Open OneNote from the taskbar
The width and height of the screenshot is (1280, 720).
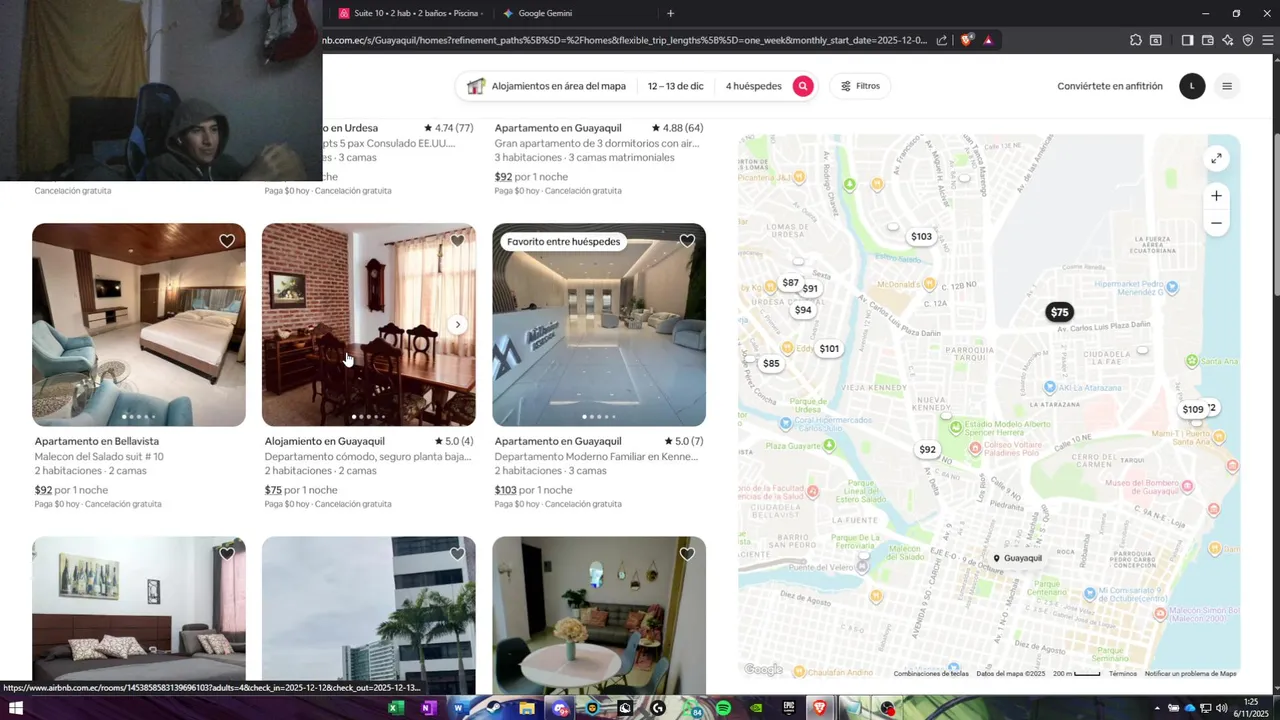[428, 708]
